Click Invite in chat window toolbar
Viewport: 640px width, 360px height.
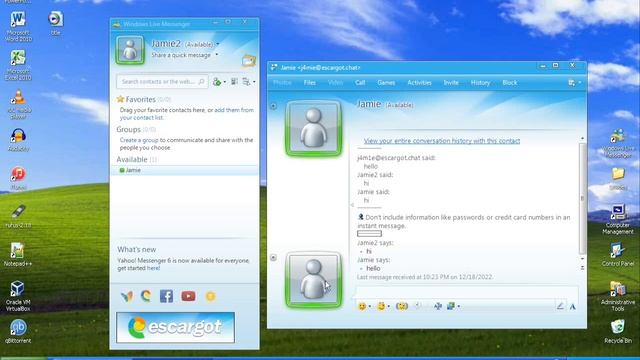tap(451, 83)
